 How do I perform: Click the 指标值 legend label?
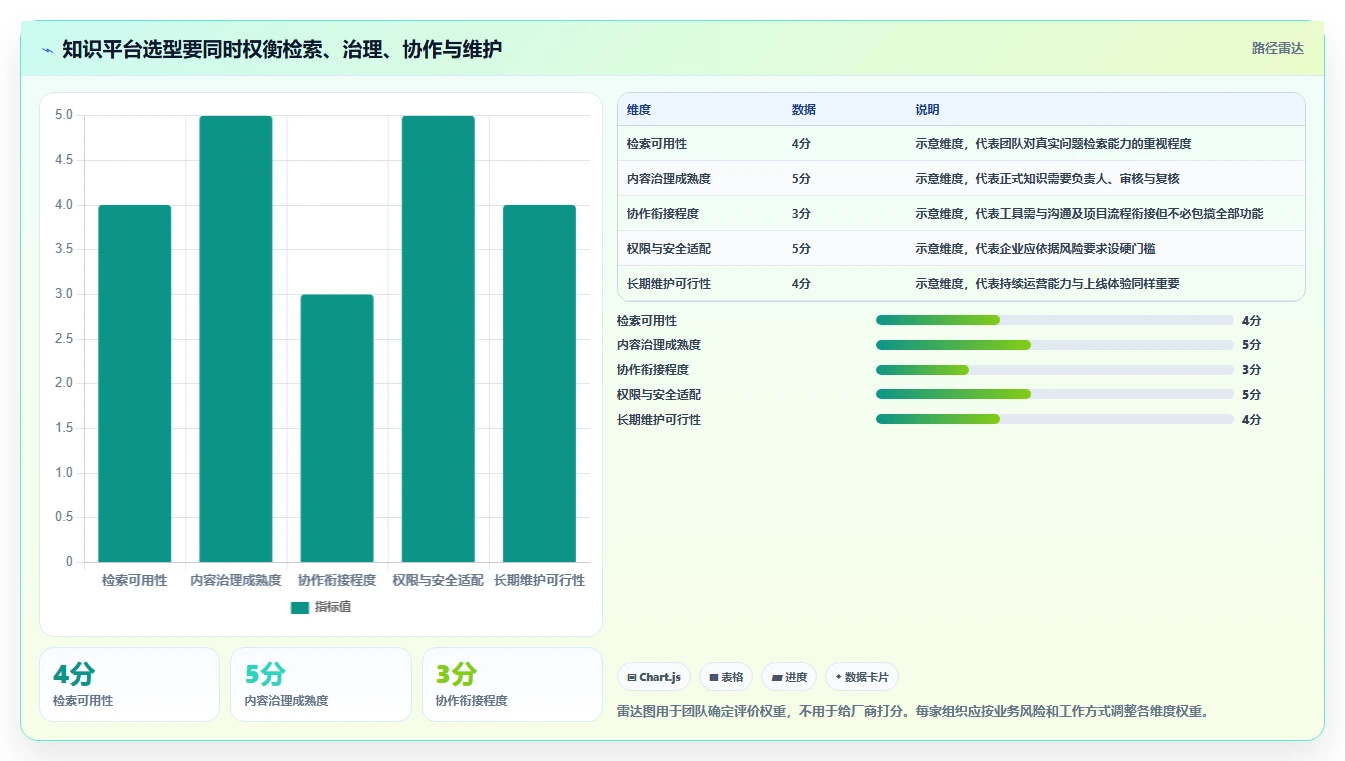[333, 607]
